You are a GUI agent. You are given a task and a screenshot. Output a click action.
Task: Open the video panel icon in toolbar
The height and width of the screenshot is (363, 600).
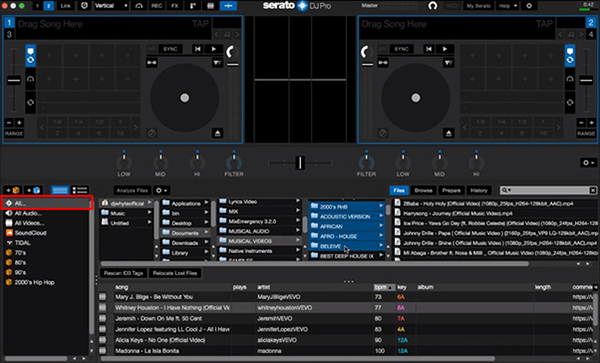210,6
